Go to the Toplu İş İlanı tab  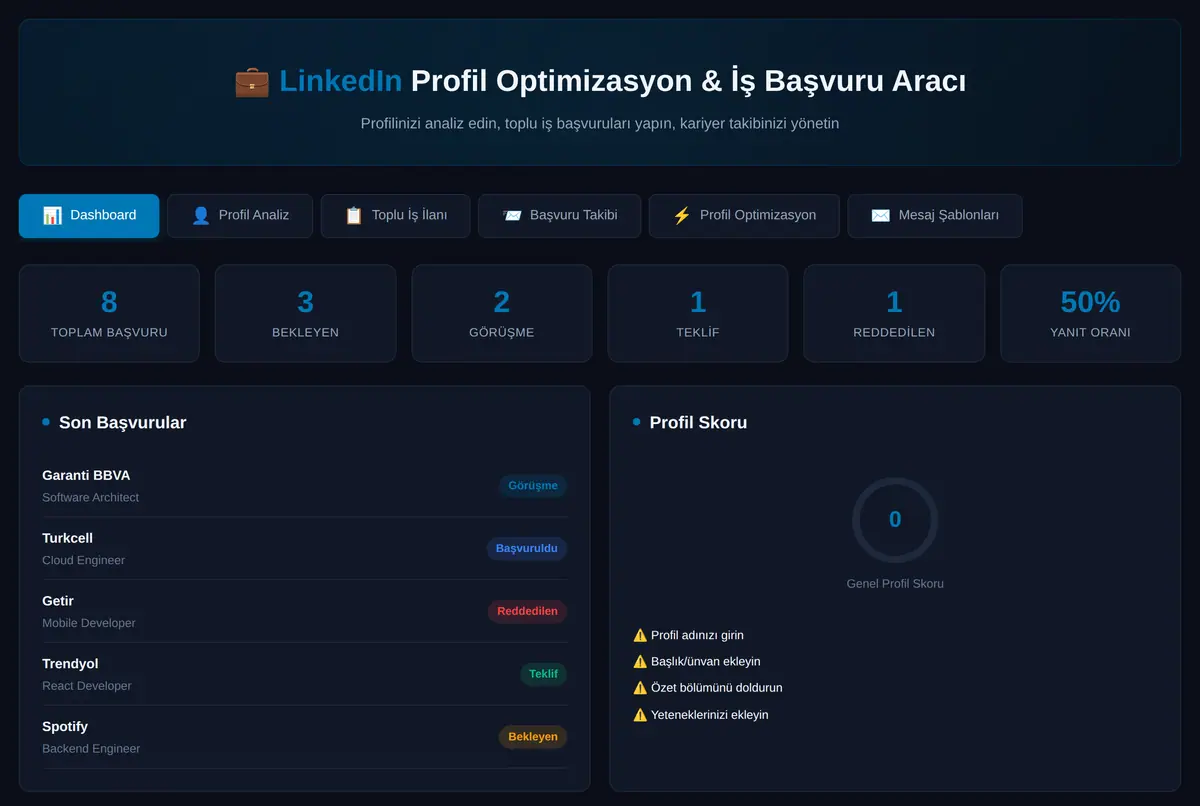point(395,216)
